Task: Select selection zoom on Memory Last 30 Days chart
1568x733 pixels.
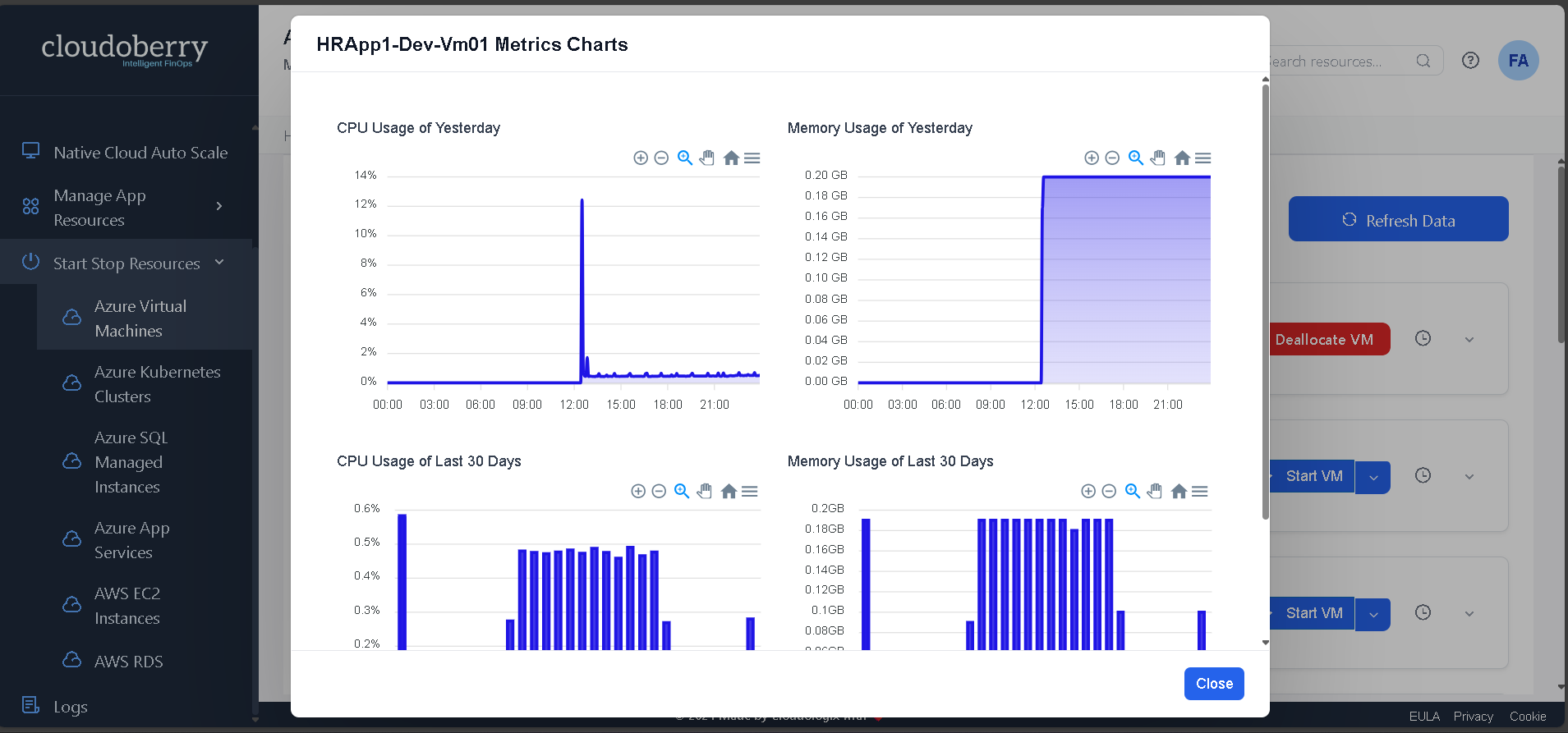Action: (x=1133, y=491)
